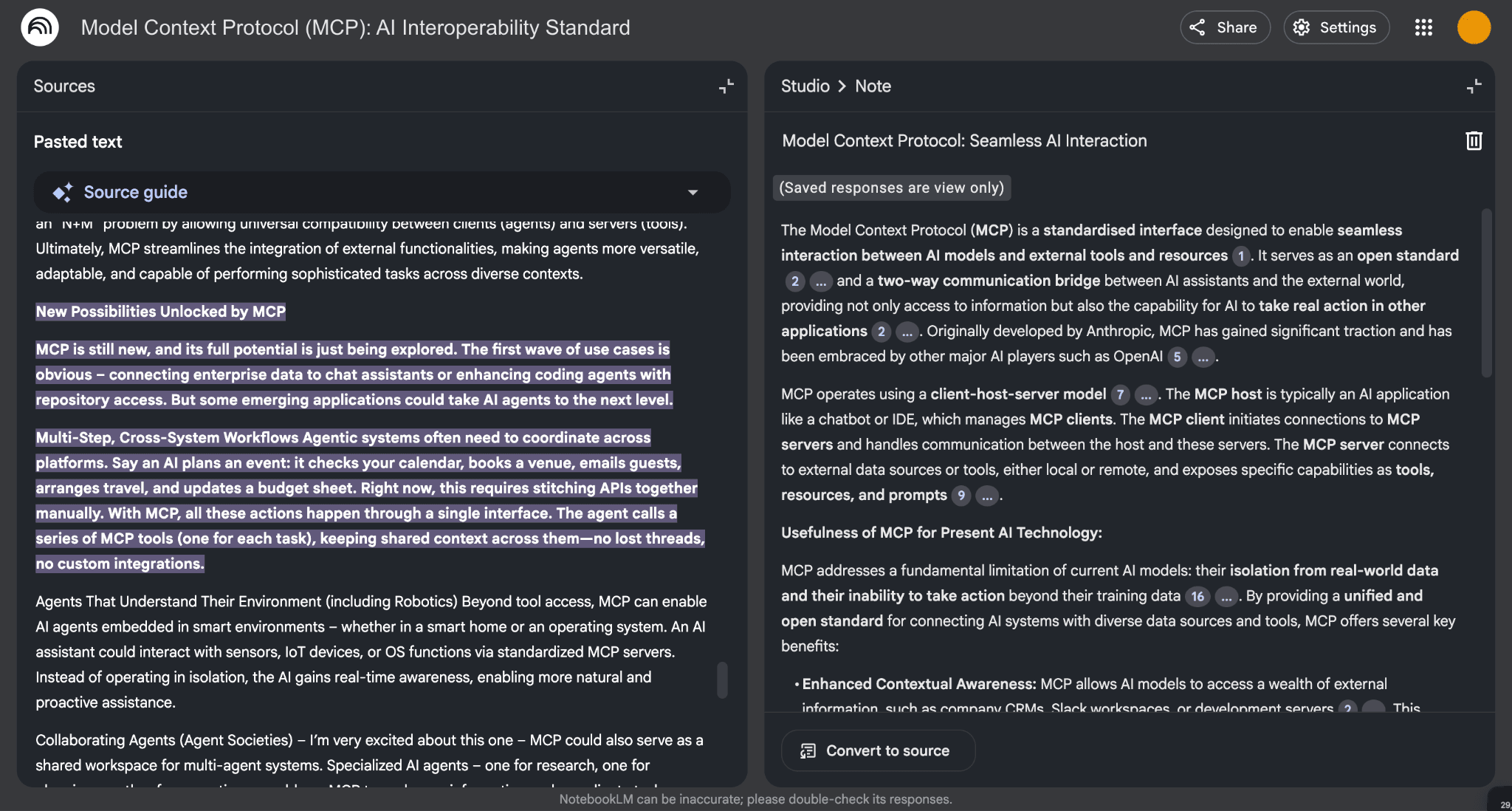Viewport: 1512px width, 811px height.
Task: Delete the note with trash icon
Action: tap(1474, 141)
